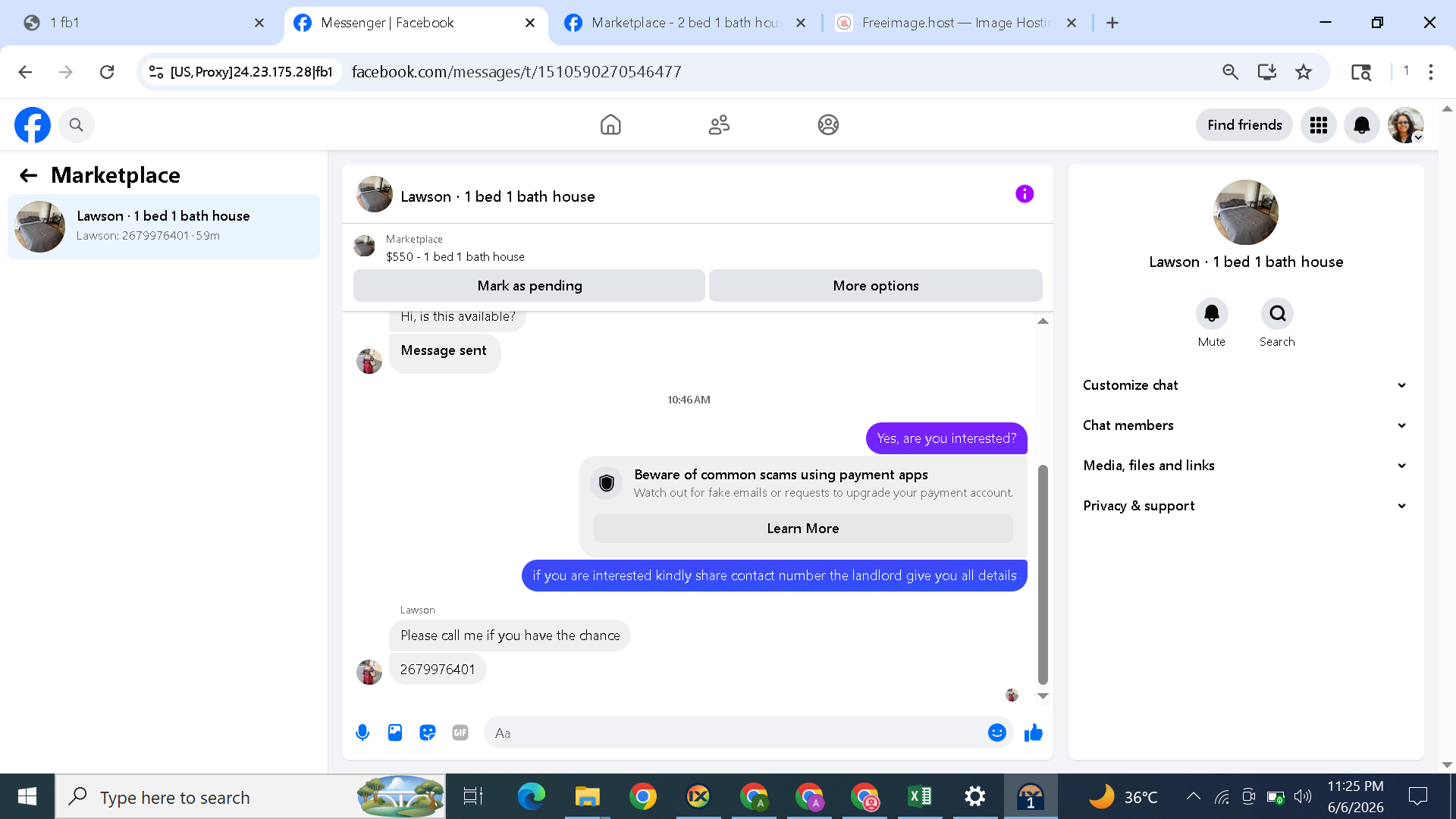This screenshot has height=819, width=1456.
Task: Expand Chat members section
Action: click(1245, 425)
